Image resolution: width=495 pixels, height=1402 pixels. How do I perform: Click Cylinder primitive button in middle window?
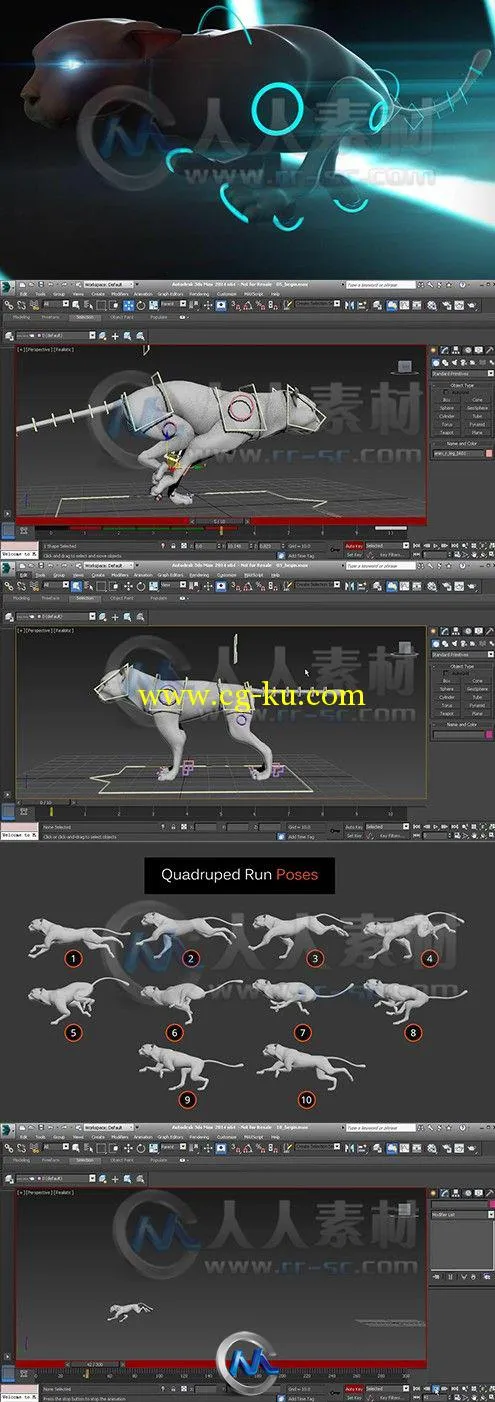pyautogui.click(x=446, y=697)
